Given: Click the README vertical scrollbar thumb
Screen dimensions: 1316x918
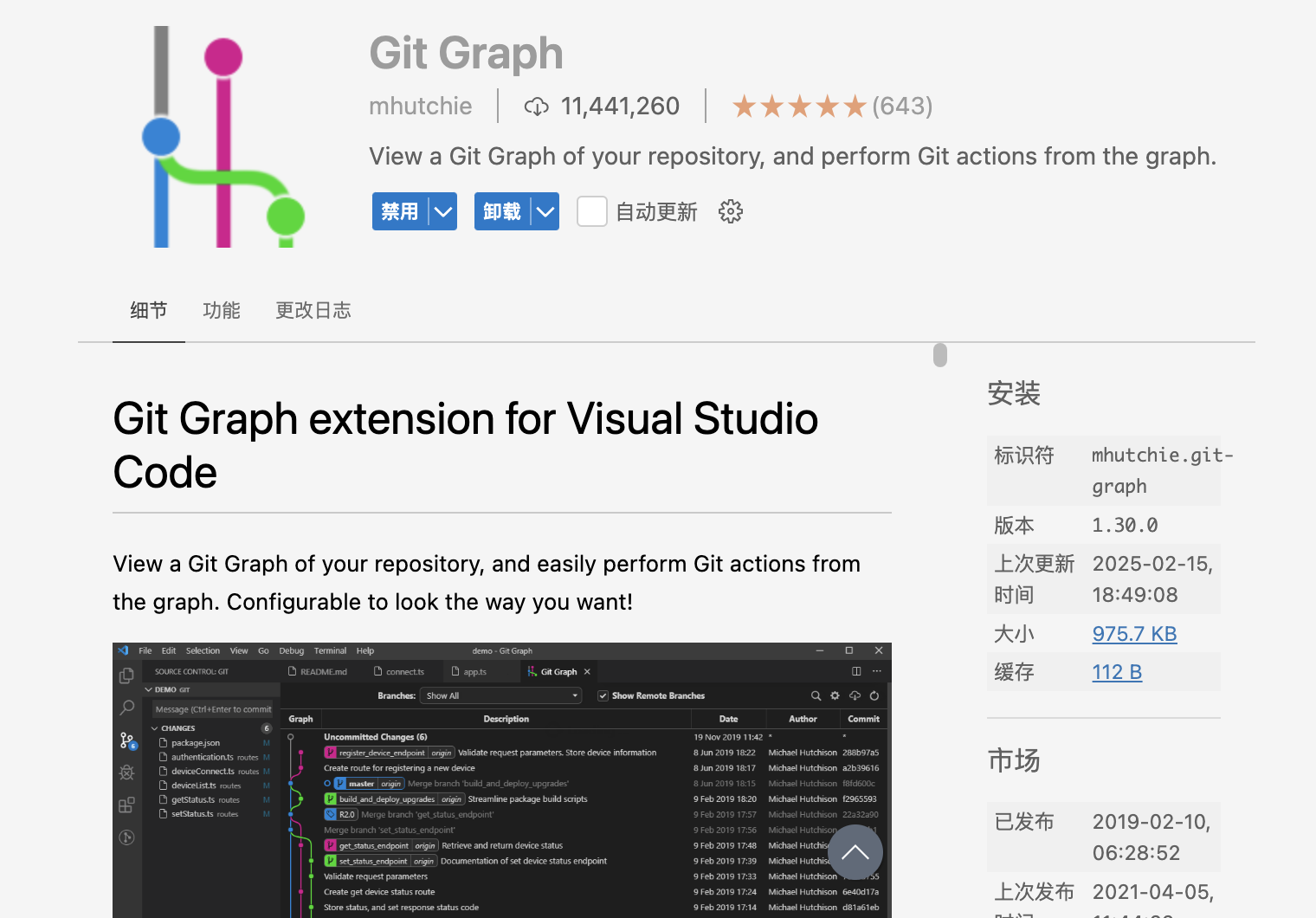Looking at the screenshot, I should [940, 355].
